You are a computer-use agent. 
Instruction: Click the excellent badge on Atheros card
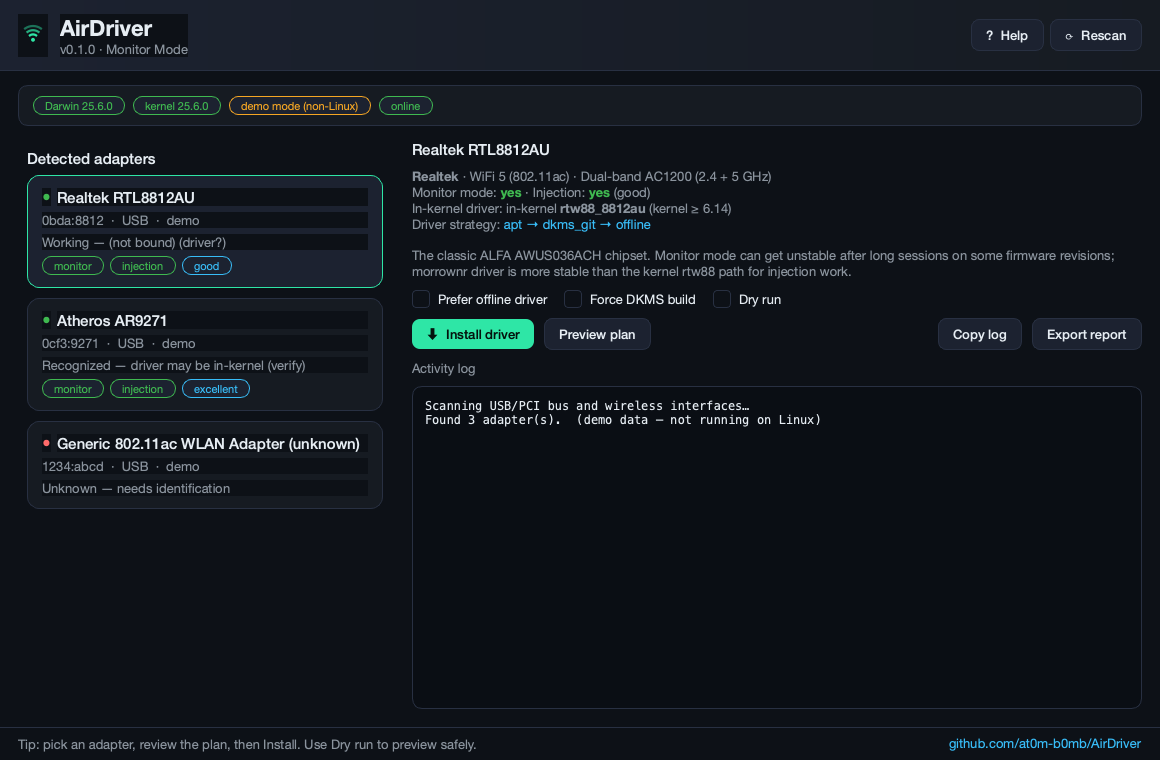point(215,389)
